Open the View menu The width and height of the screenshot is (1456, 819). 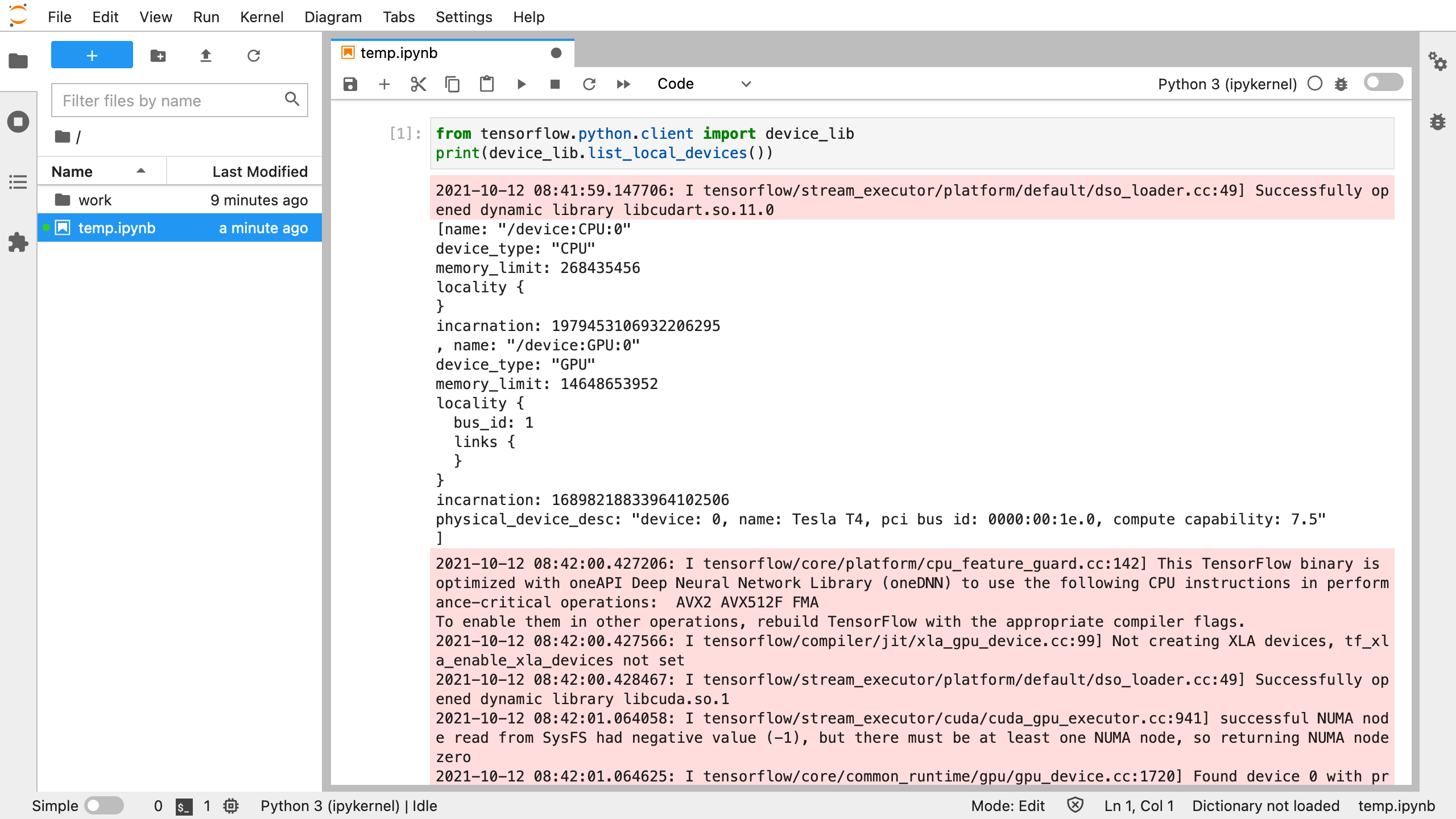(x=156, y=16)
